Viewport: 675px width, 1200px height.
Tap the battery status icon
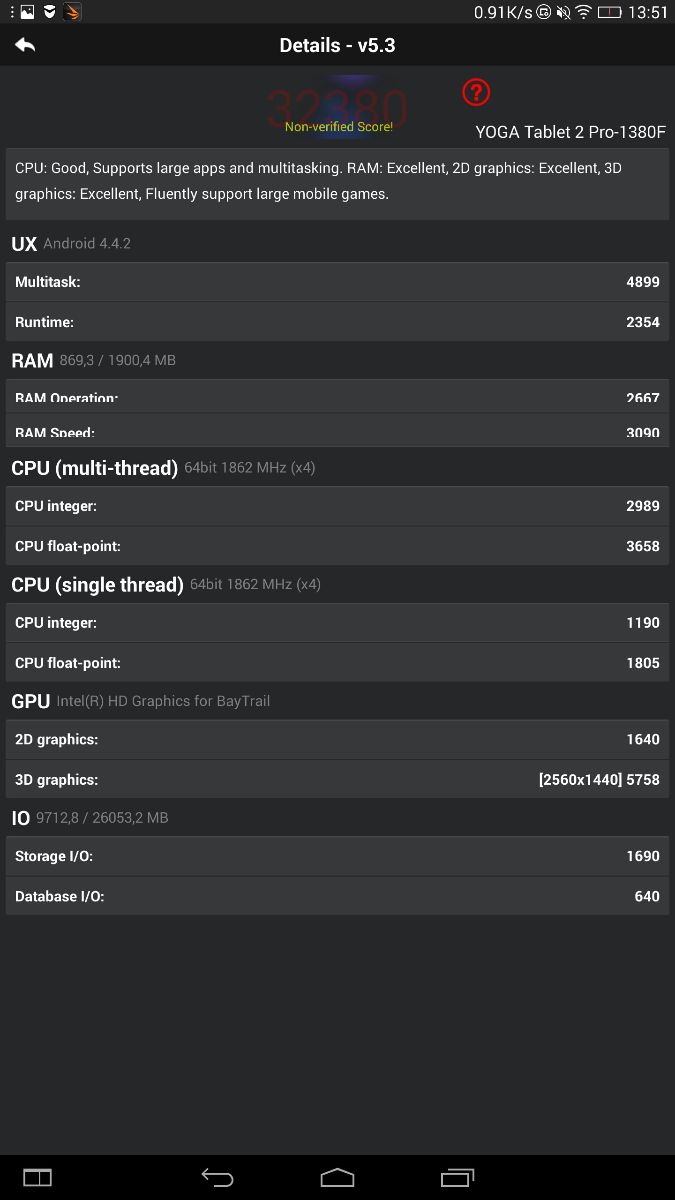608,12
